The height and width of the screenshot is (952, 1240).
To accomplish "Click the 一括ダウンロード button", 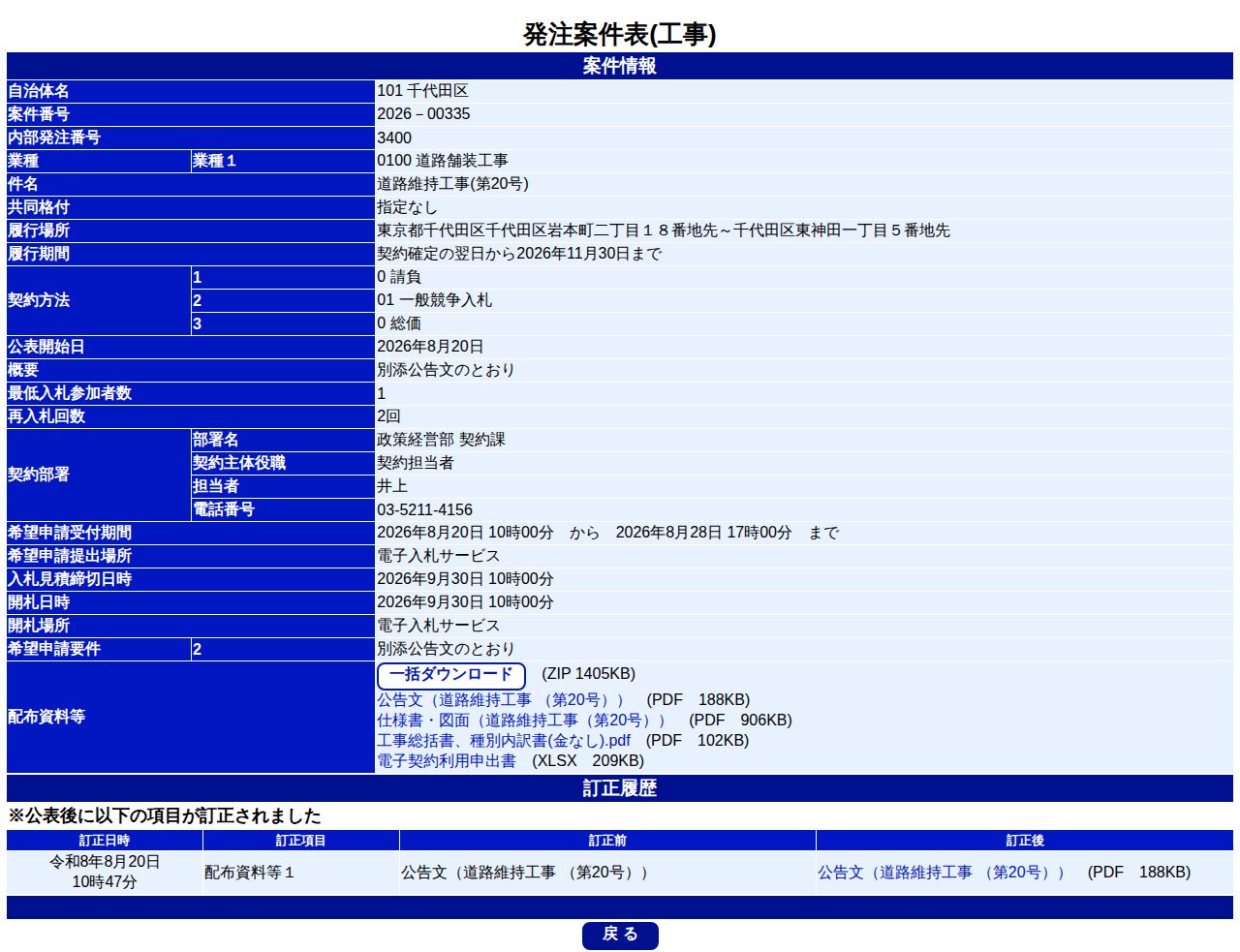I will coord(450,675).
